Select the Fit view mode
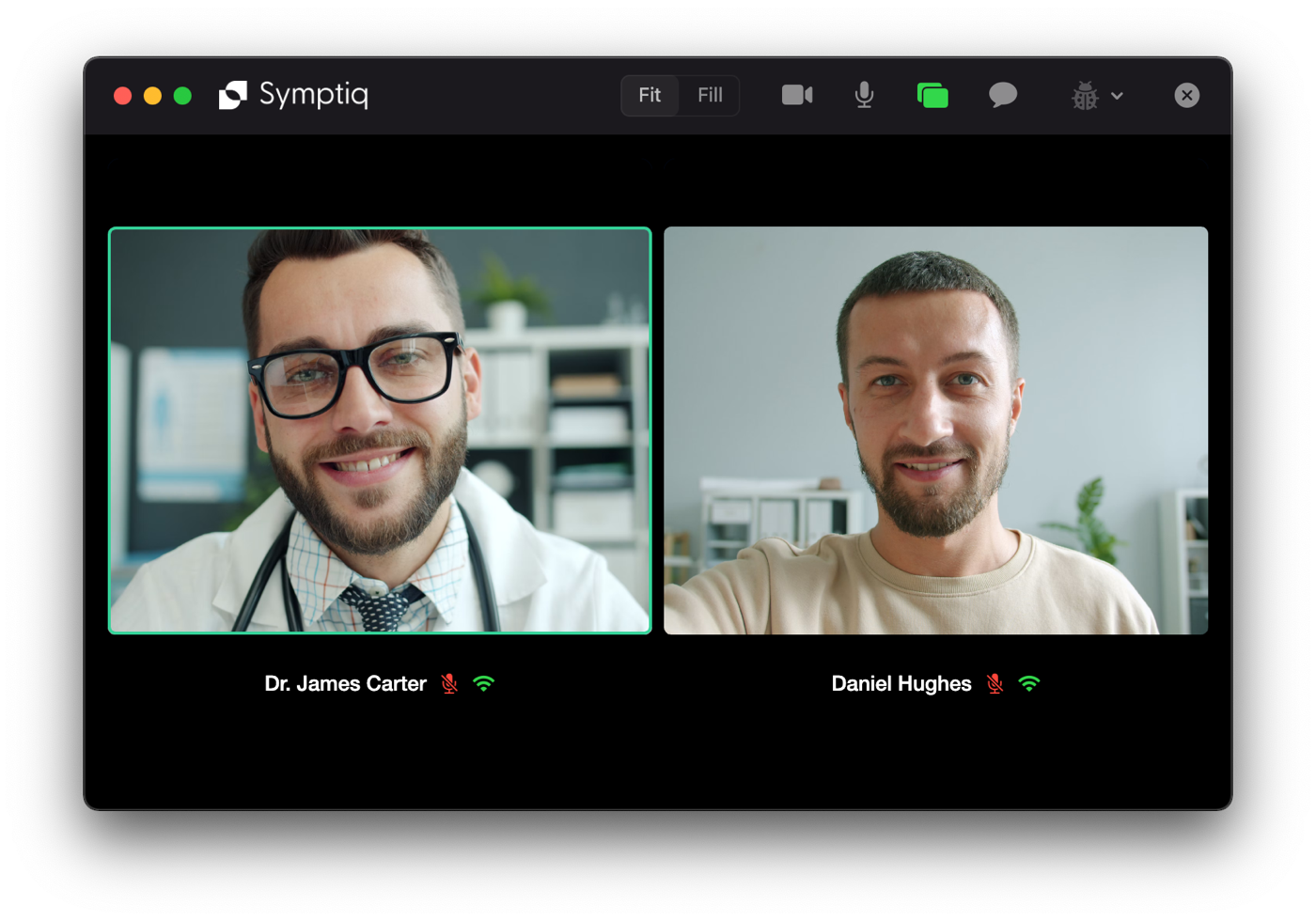Image resolution: width=1316 pixels, height=921 pixels. click(650, 95)
